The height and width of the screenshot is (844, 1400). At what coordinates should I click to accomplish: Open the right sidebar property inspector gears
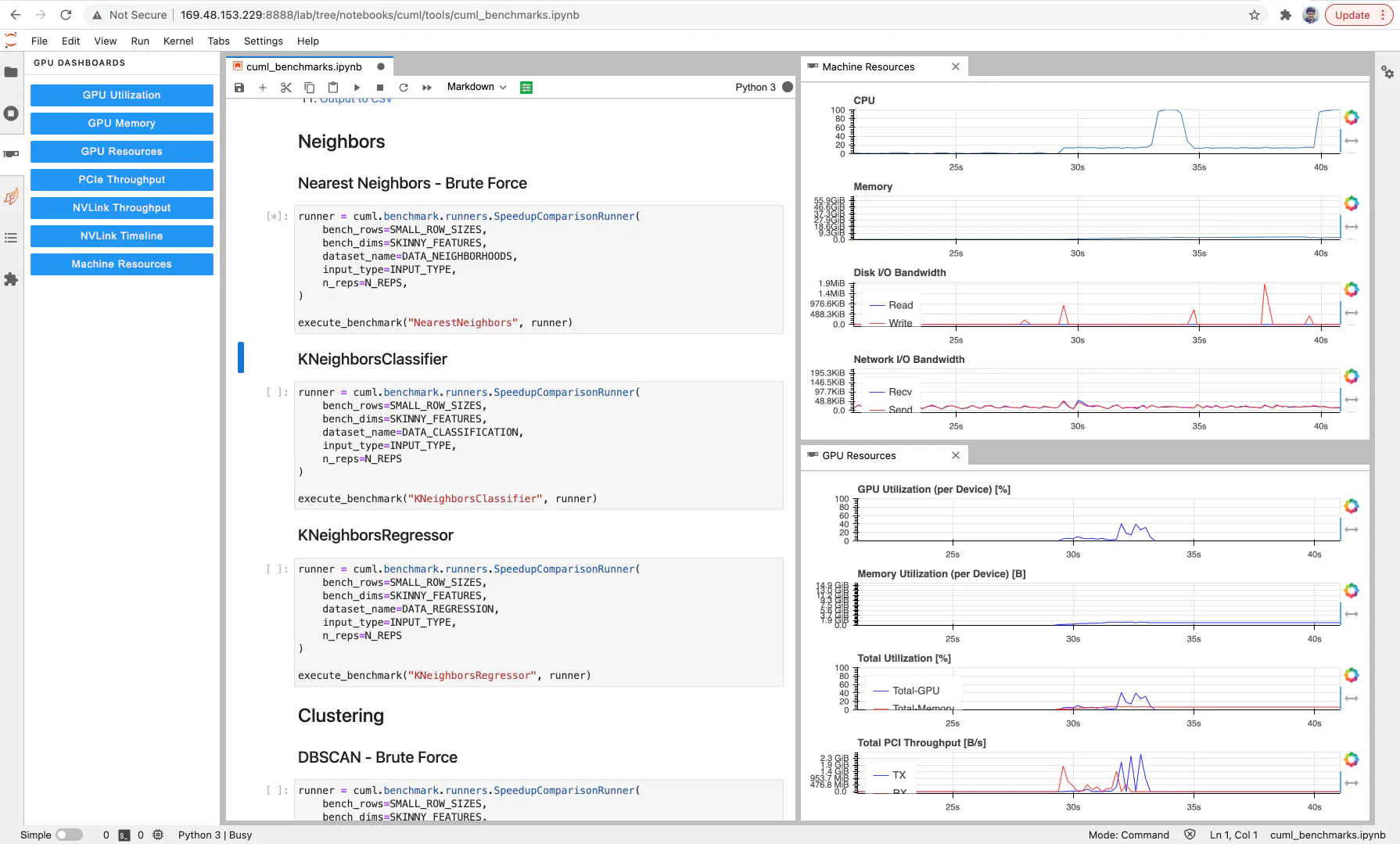pyautogui.click(x=1387, y=72)
